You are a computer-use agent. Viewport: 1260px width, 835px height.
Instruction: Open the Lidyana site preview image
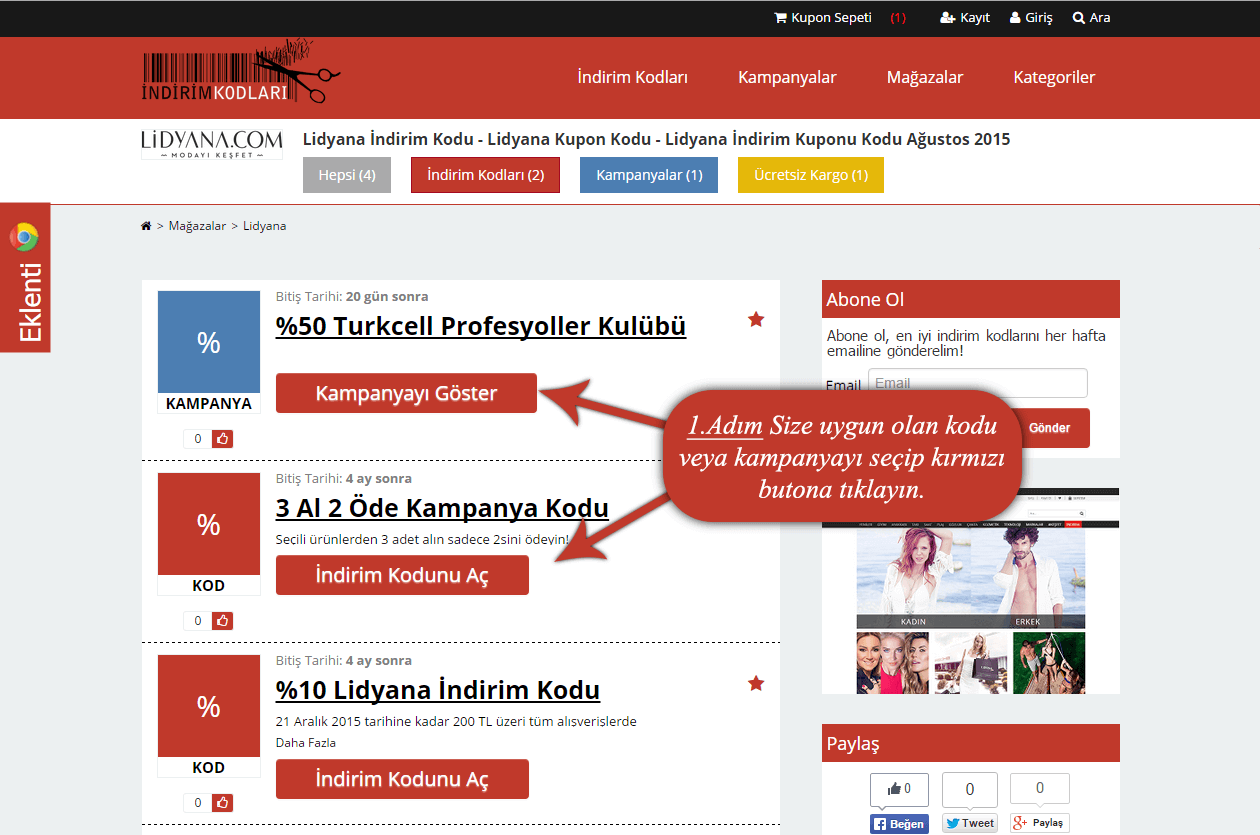971,591
